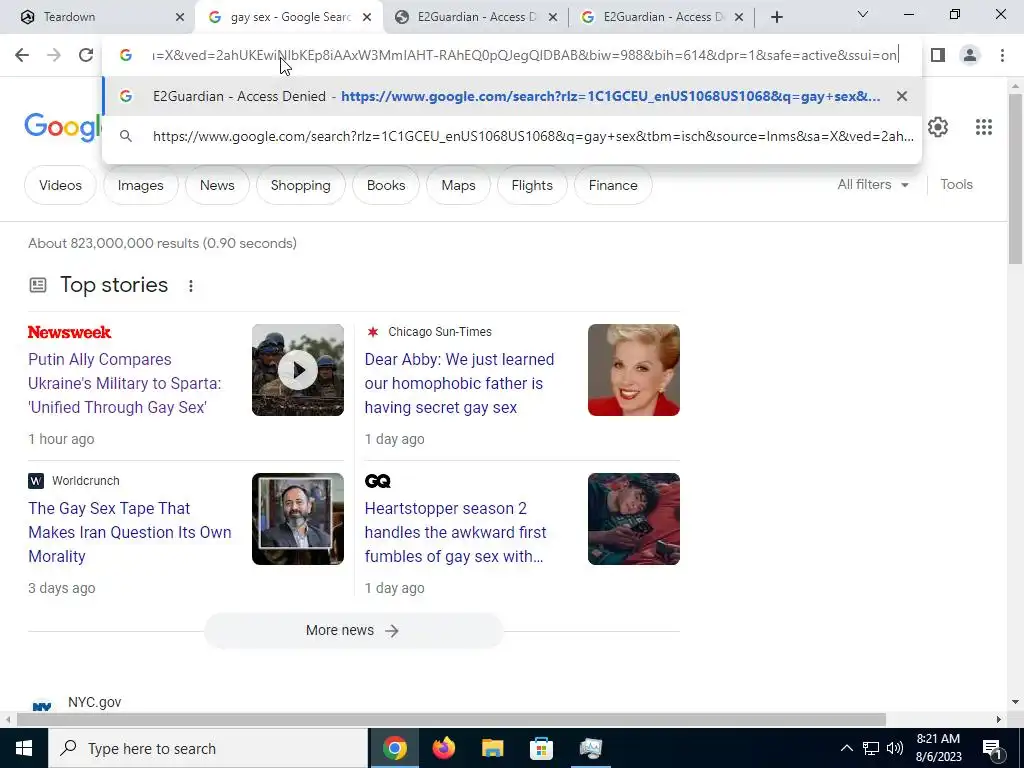
Task: Open the notification center icon
Action: [x=992, y=748]
